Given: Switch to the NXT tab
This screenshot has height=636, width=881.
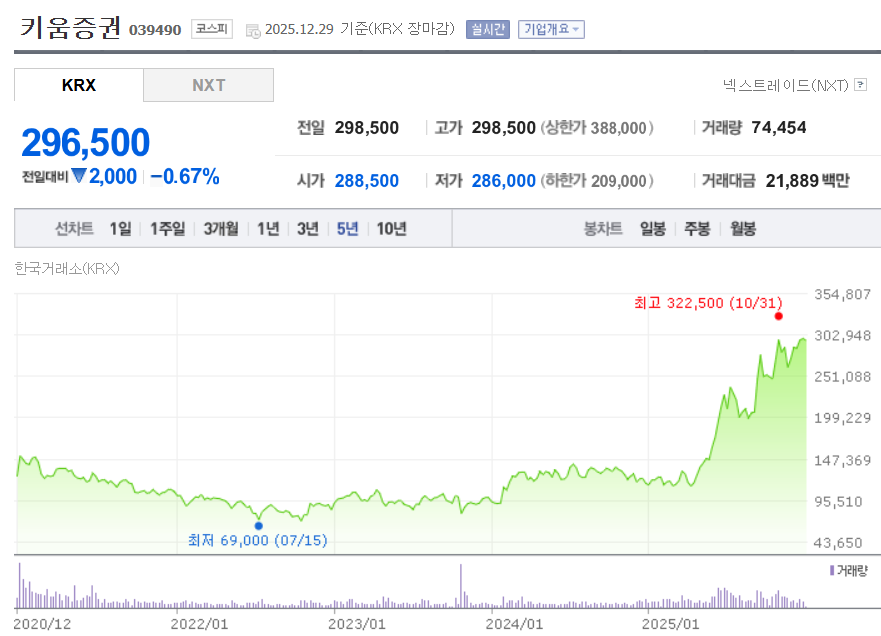Looking at the screenshot, I should [x=208, y=85].
